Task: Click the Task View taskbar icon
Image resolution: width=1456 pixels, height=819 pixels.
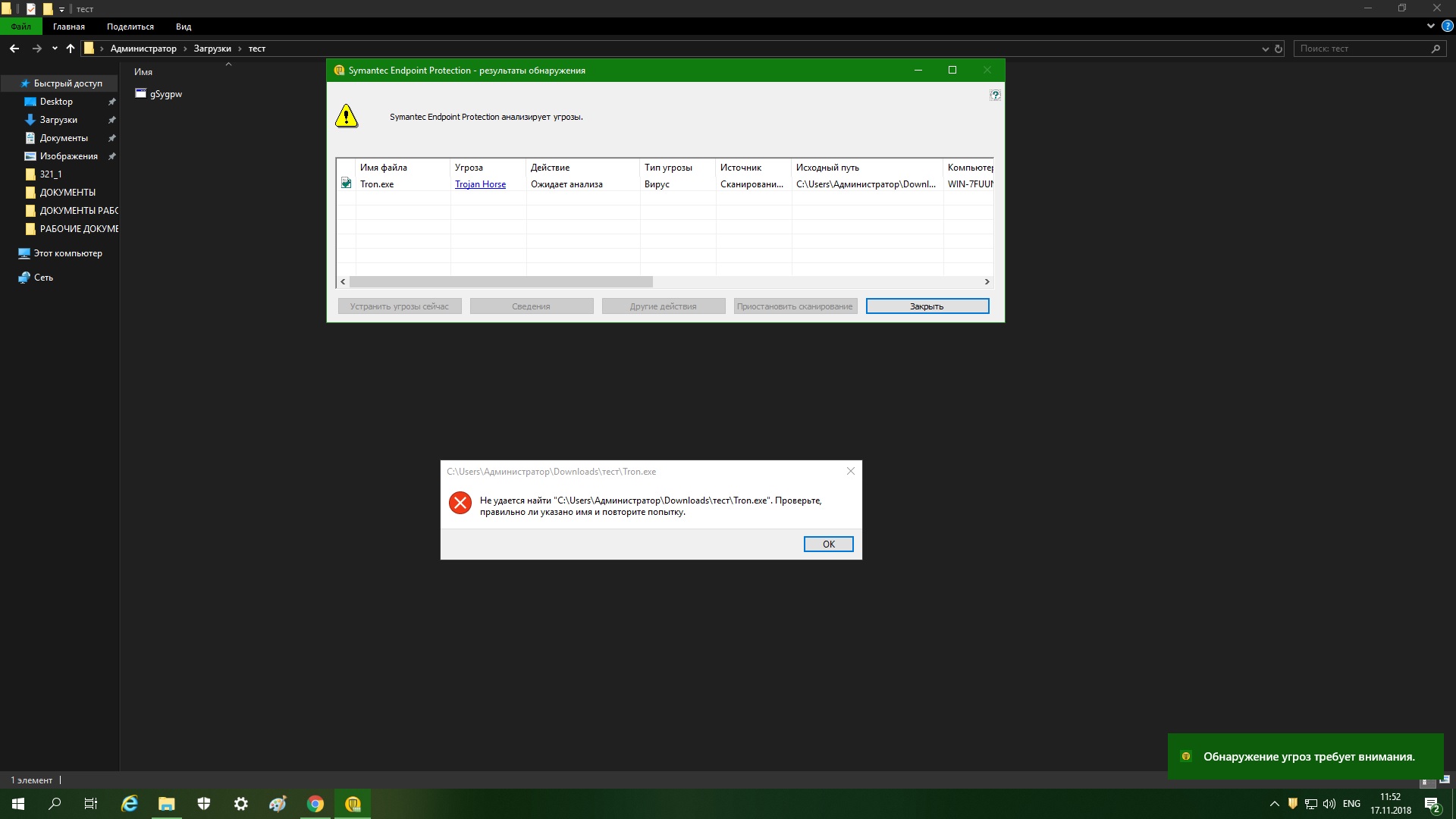Action: 91,804
